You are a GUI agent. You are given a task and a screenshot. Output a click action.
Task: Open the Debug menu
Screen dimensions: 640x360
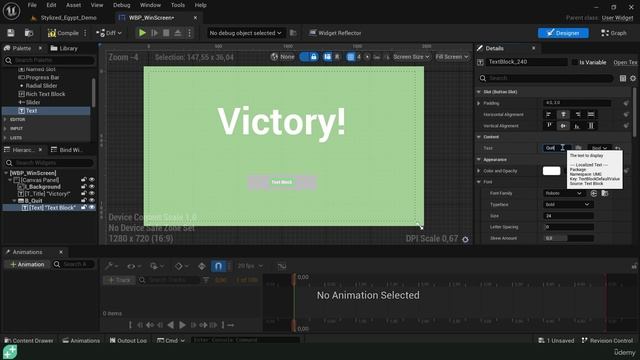[122, 5]
